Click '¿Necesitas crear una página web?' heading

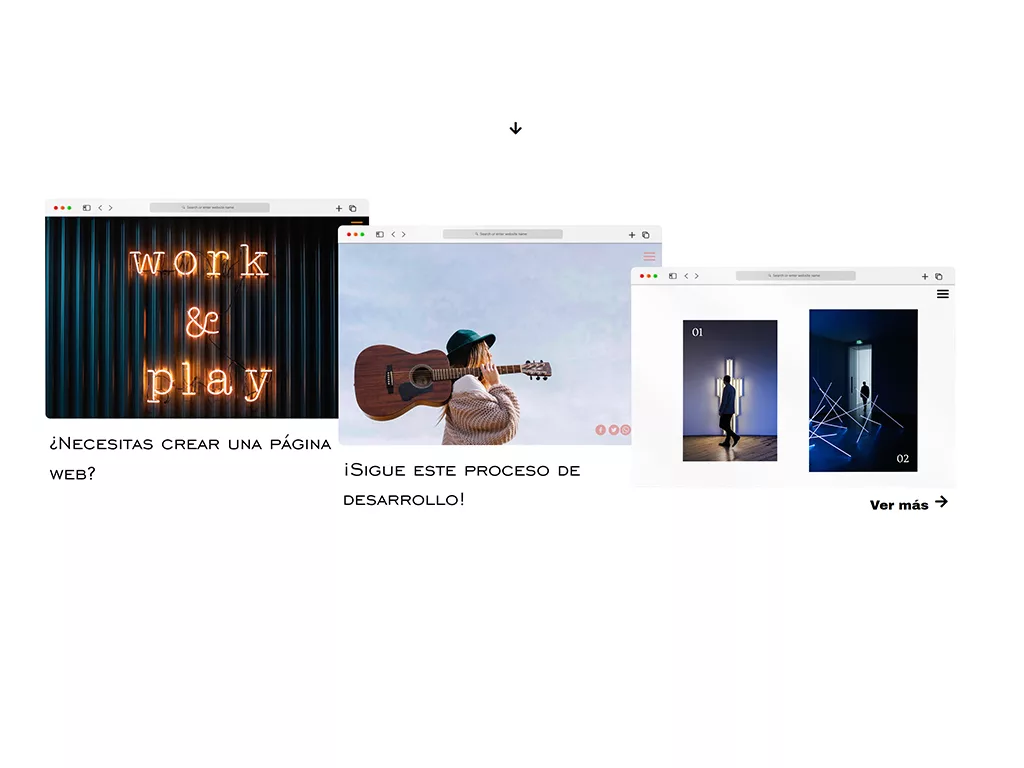190,458
